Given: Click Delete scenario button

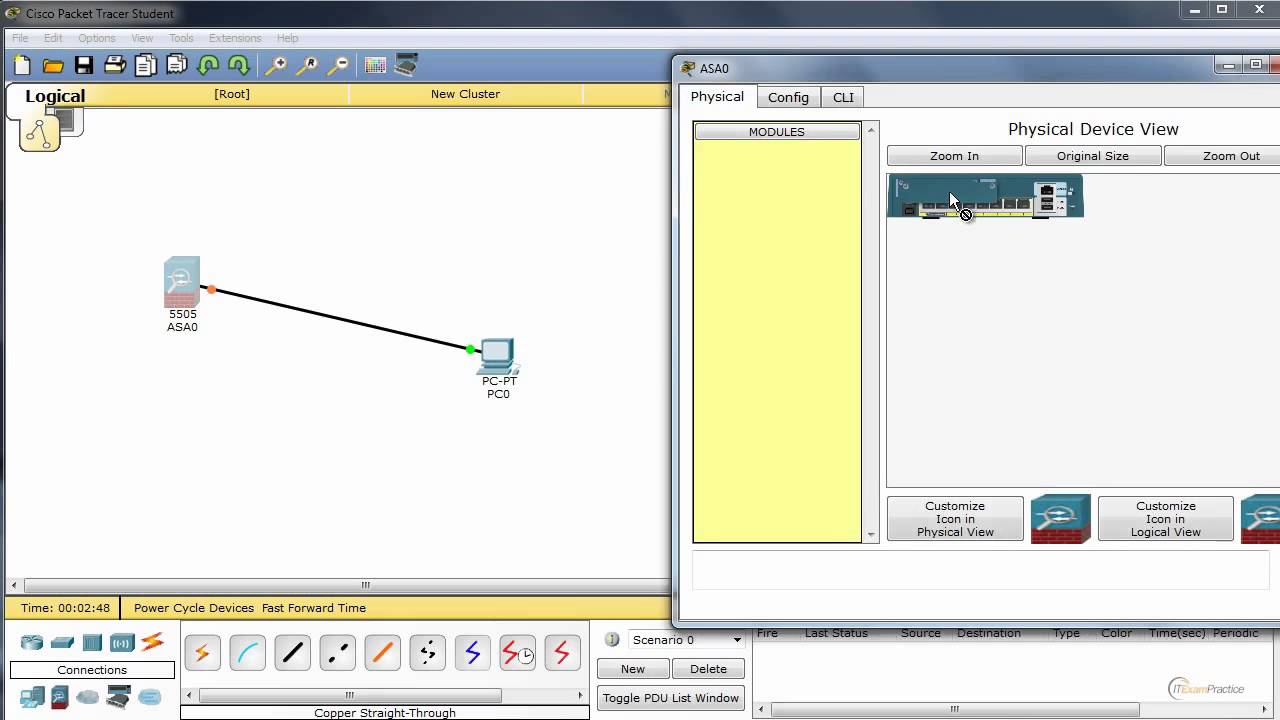Looking at the screenshot, I should pos(708,669).
